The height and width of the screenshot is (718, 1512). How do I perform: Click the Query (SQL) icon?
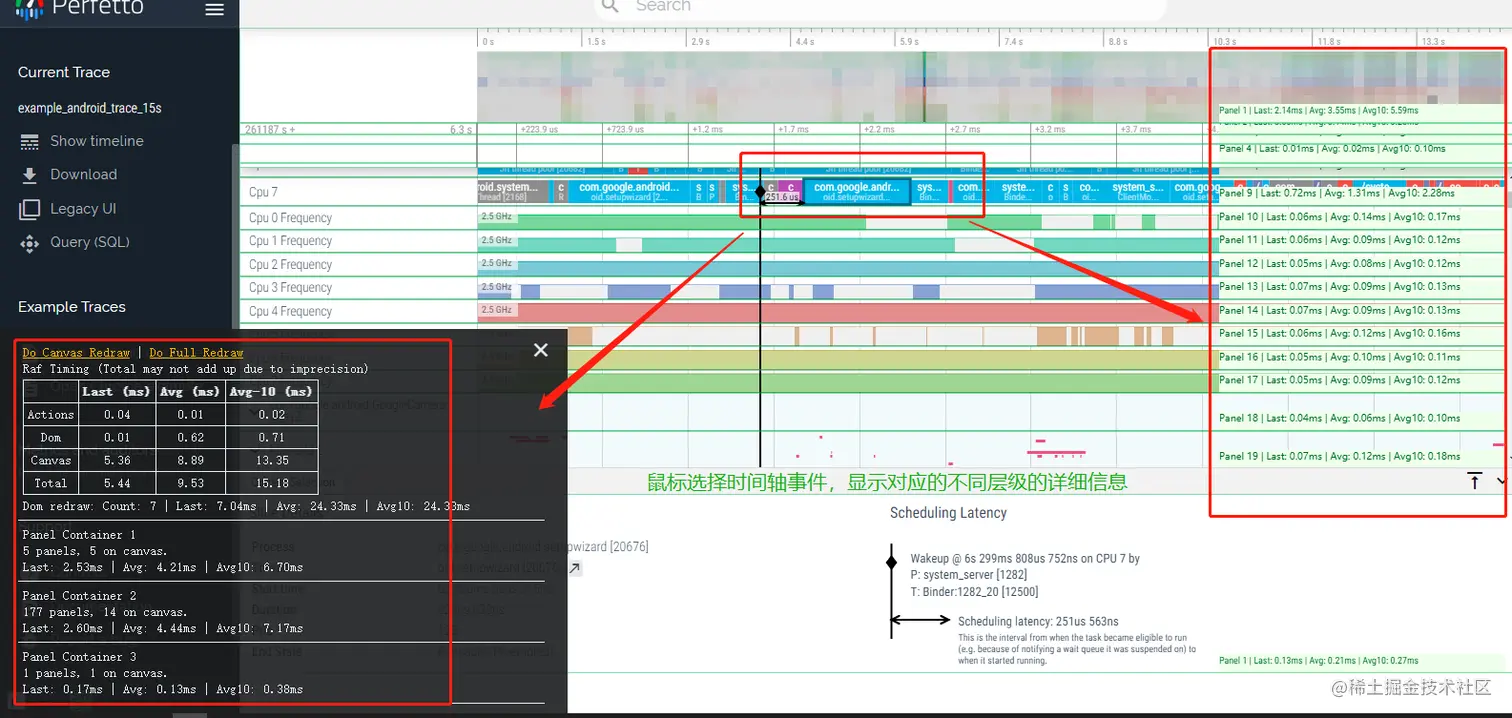[x=30, y=243]
